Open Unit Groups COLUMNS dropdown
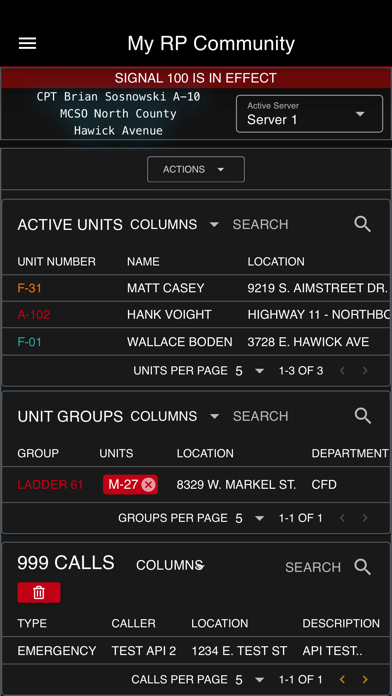 click(x=174, y=416)
